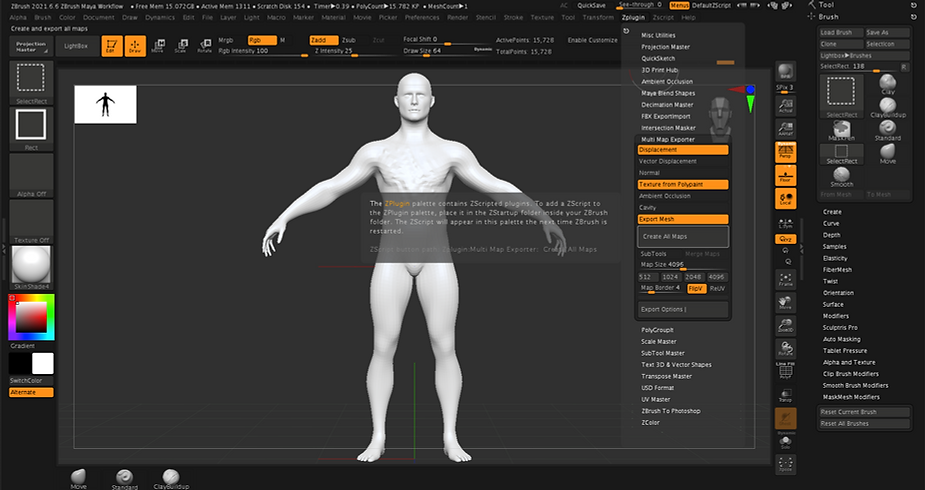Open the Material menu
925x490 pixels.
point(333,18)
